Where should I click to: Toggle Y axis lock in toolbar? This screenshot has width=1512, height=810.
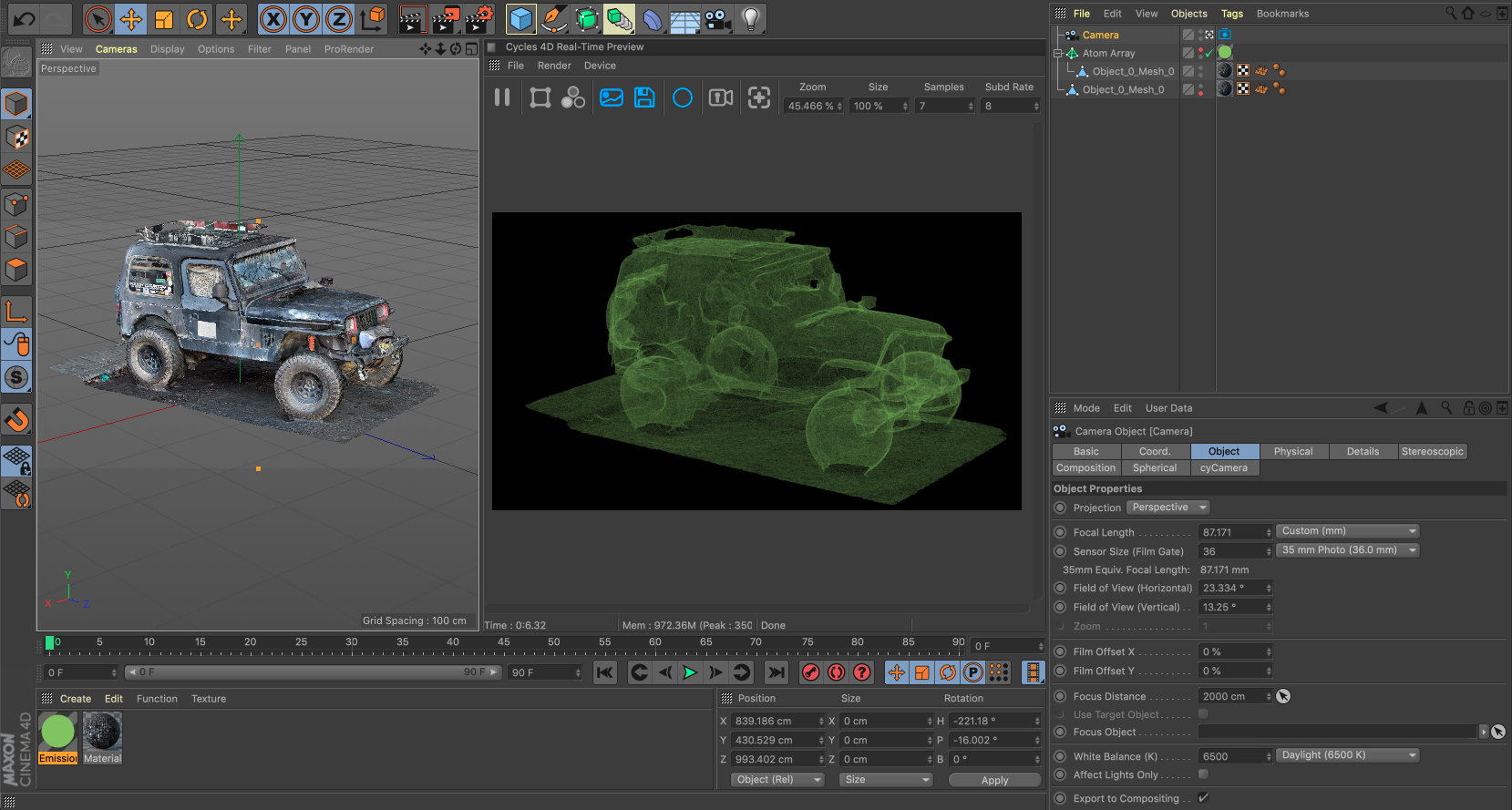pyautogui.click(x=306, y=19)
